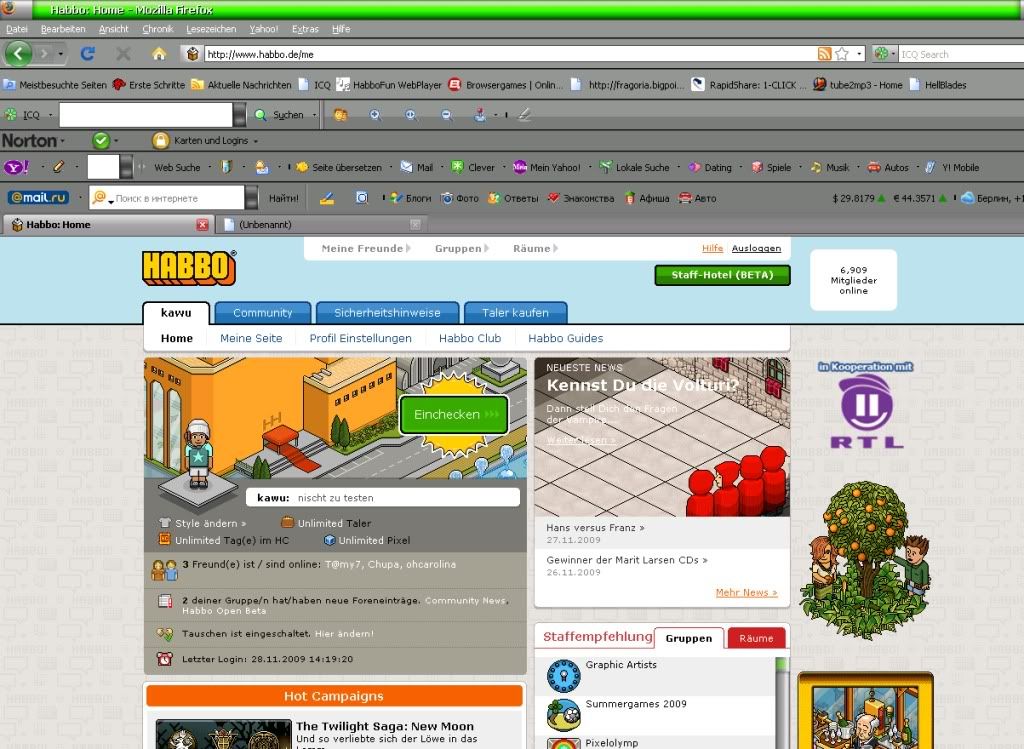Expand Räume menu in Habbo header
The height and width of the screenshot is (749, 1024).
(536, 248)
